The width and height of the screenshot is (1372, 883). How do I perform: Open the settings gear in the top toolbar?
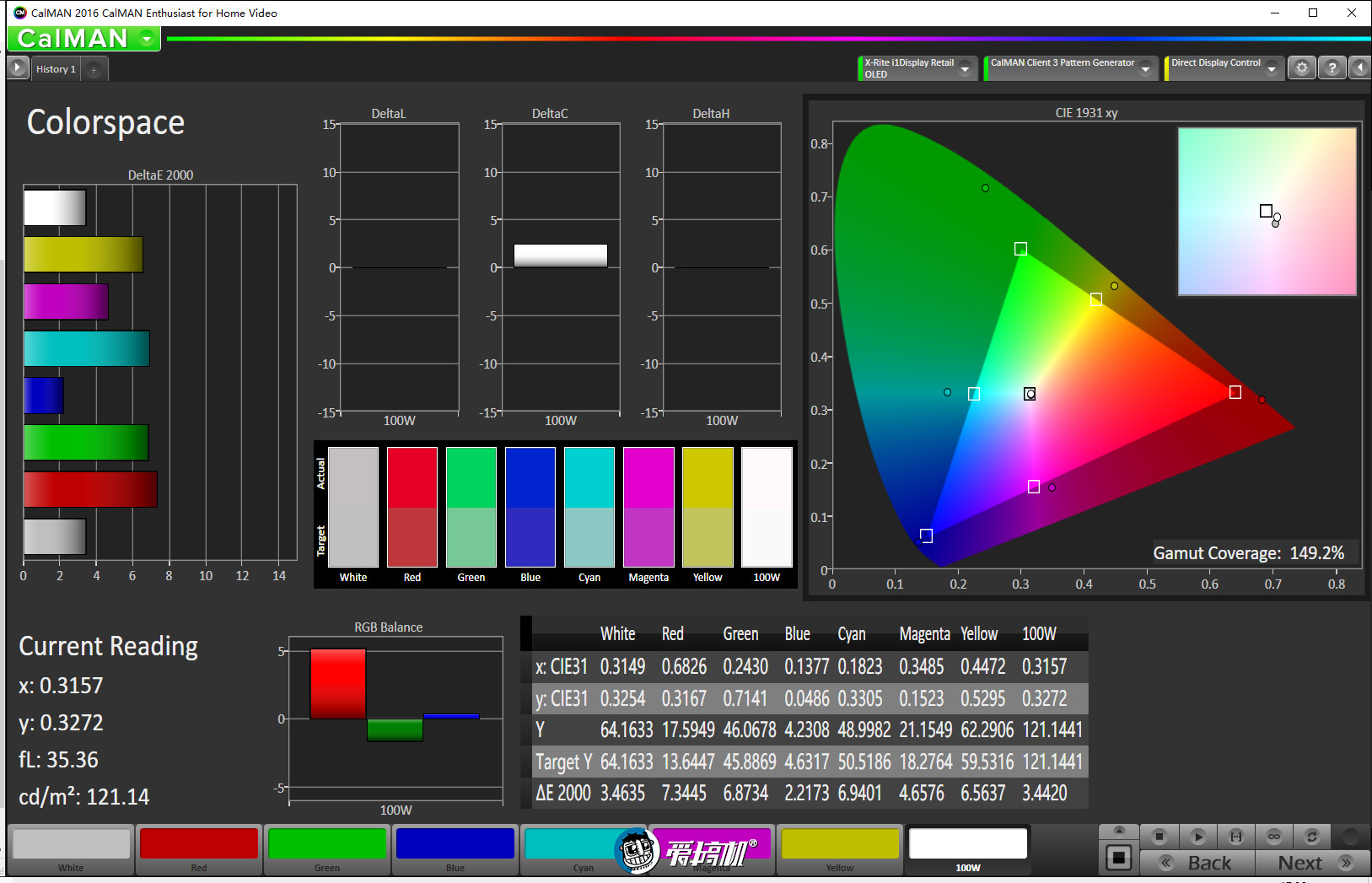coord(1302,68)
